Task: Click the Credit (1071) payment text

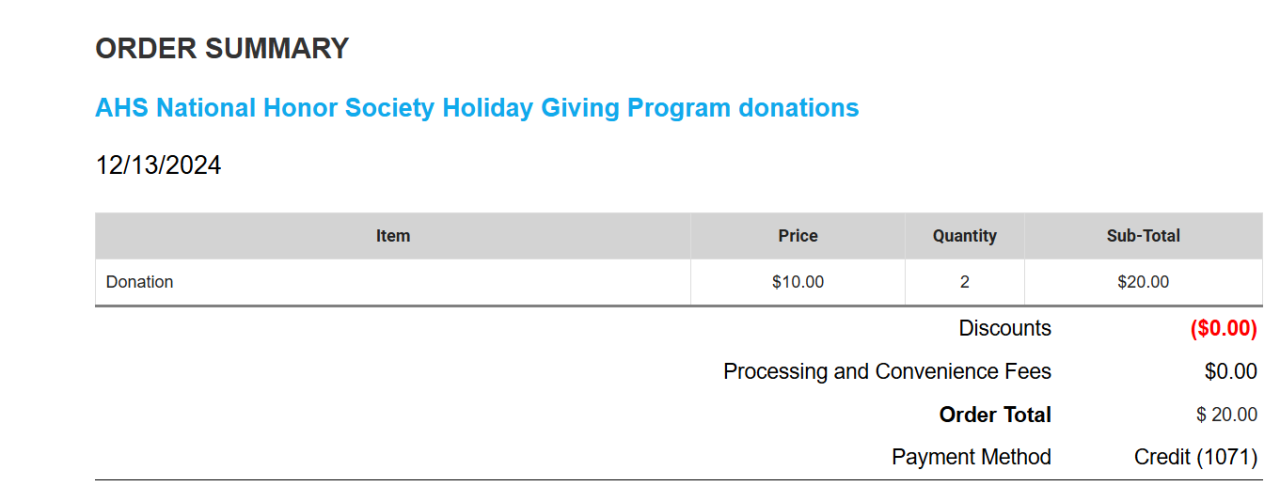Action: pyautogui.click(x=1195, y=457)
